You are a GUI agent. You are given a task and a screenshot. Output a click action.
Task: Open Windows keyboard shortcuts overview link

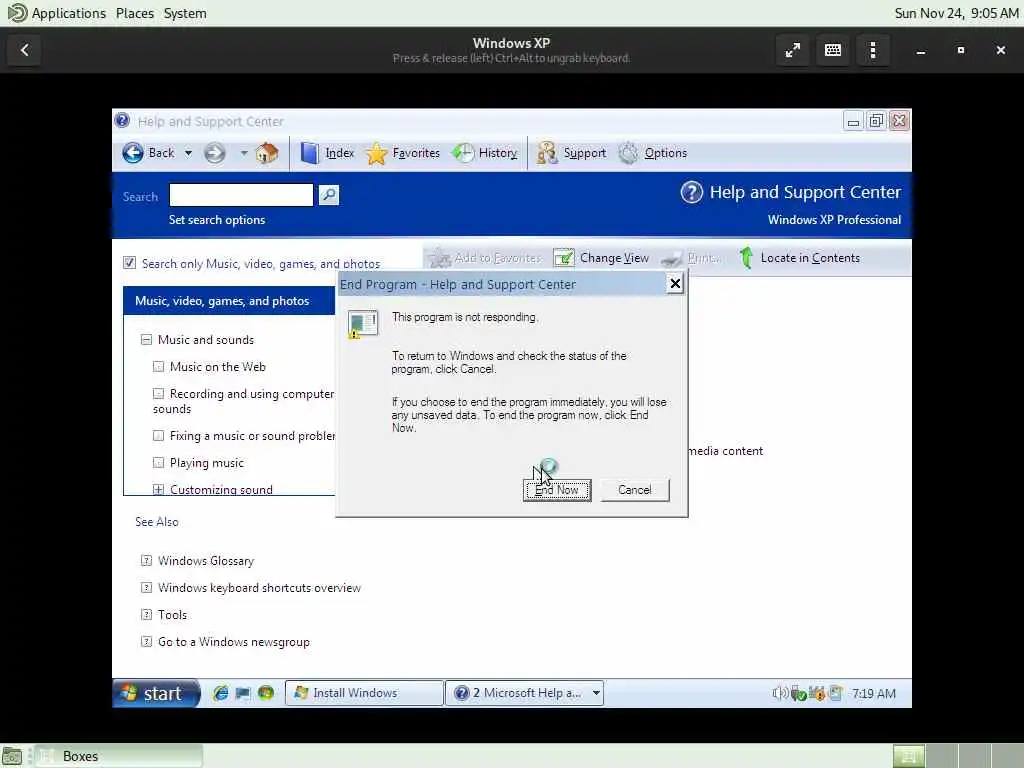tap(259, 588)
